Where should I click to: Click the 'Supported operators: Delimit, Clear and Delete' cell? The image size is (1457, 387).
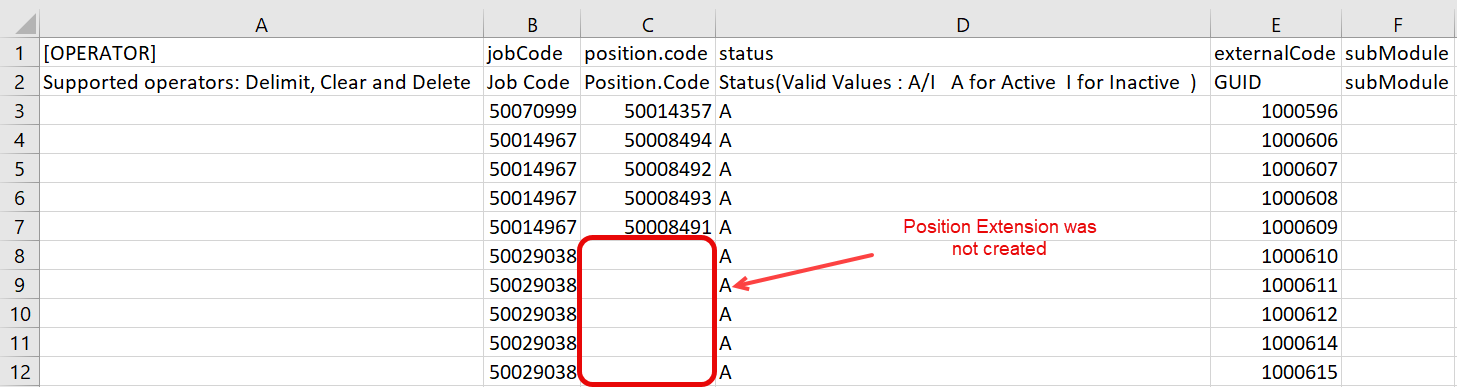262,83
